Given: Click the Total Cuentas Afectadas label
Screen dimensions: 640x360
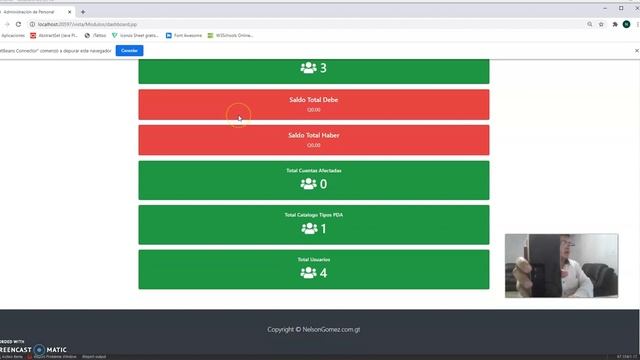Looking at the screenshot, I should [x=314, y=171].
